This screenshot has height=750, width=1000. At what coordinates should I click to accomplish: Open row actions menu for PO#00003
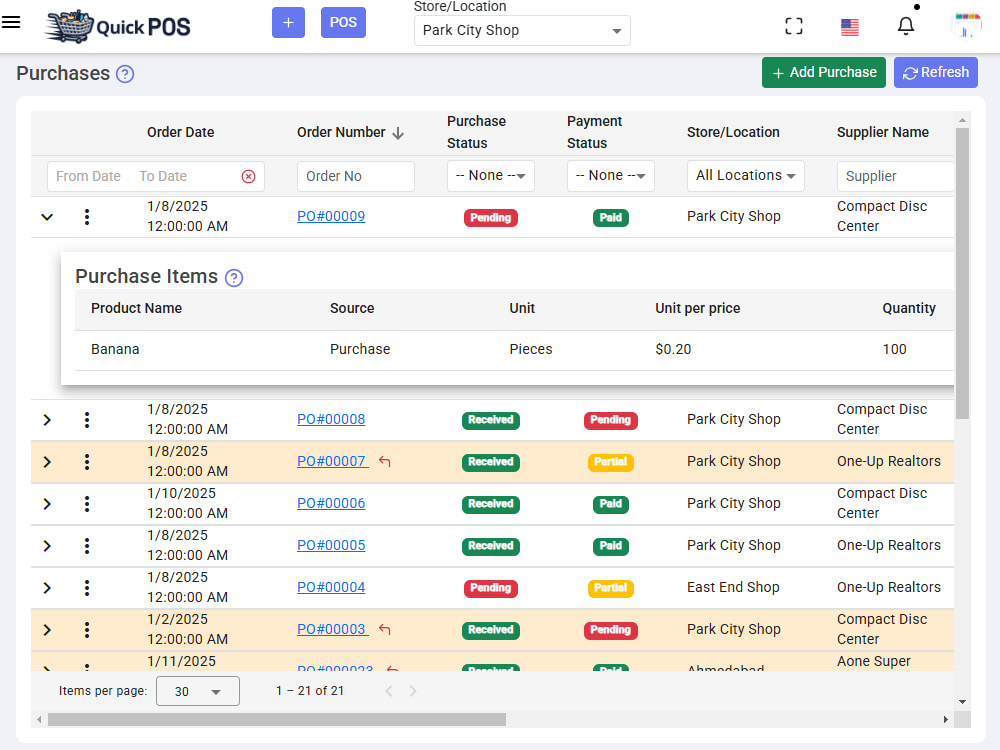tap(87, 630)
